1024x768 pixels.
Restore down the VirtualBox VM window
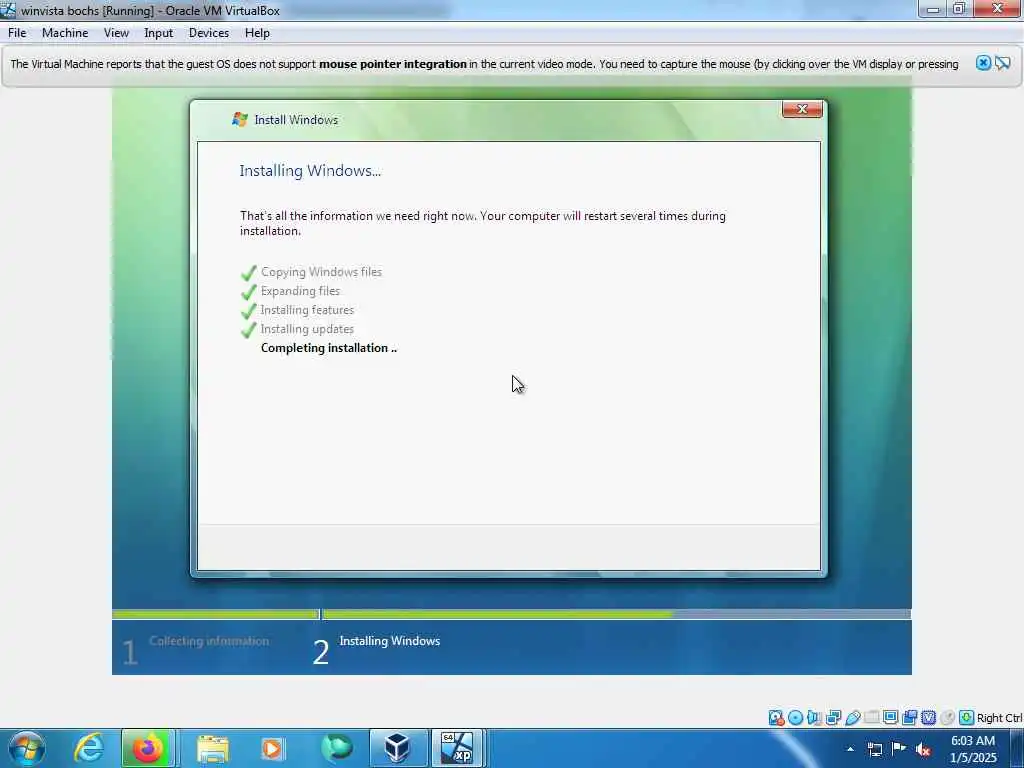click(959, 9)
